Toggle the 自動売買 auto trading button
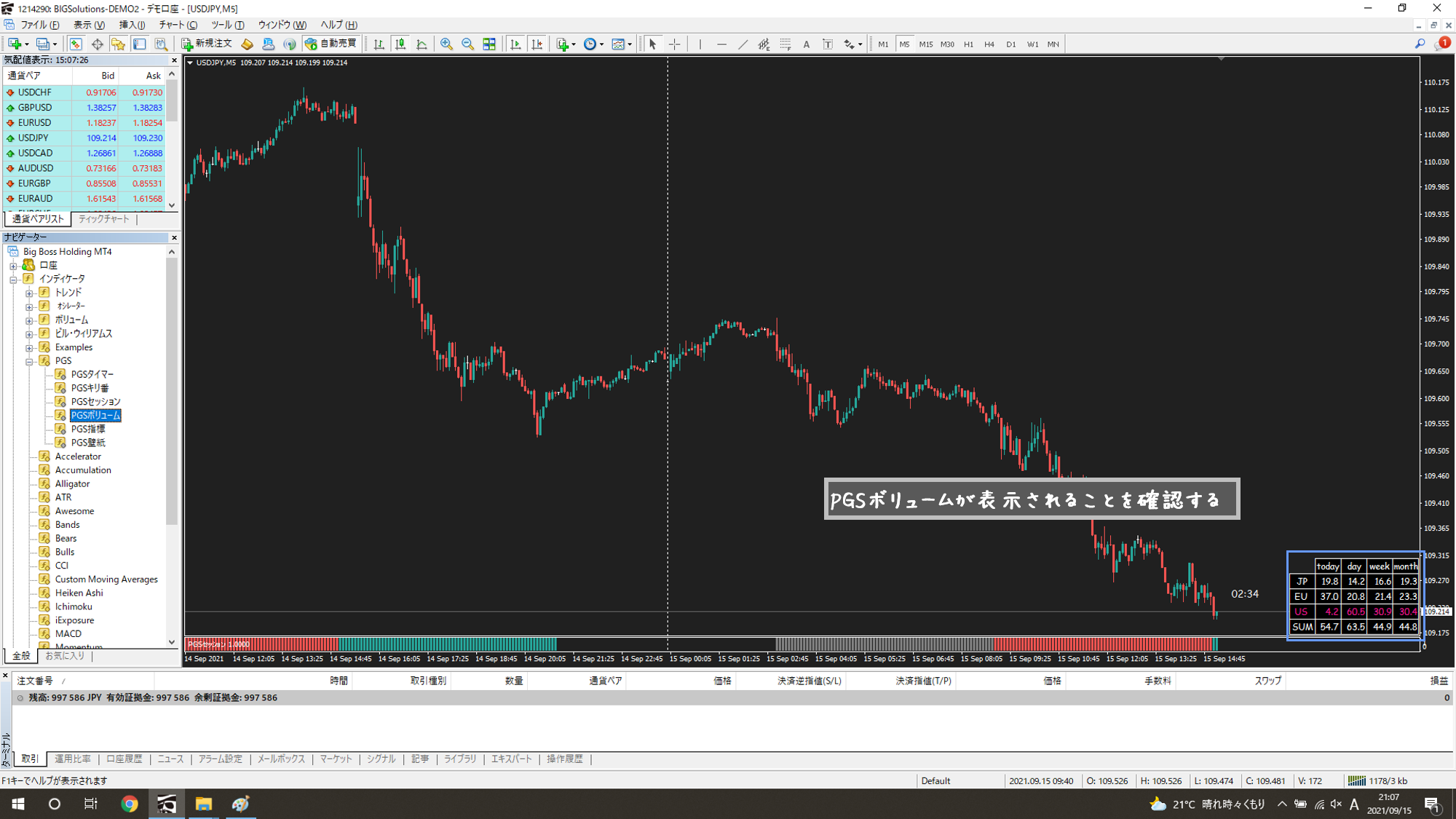 click(331, 44)
